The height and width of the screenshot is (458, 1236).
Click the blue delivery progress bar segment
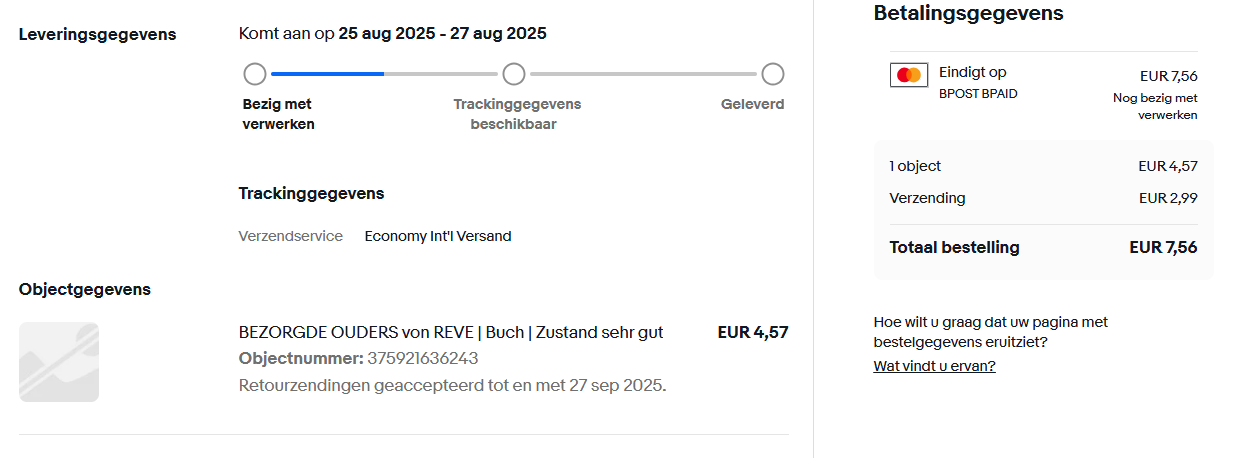pos(327,74)
